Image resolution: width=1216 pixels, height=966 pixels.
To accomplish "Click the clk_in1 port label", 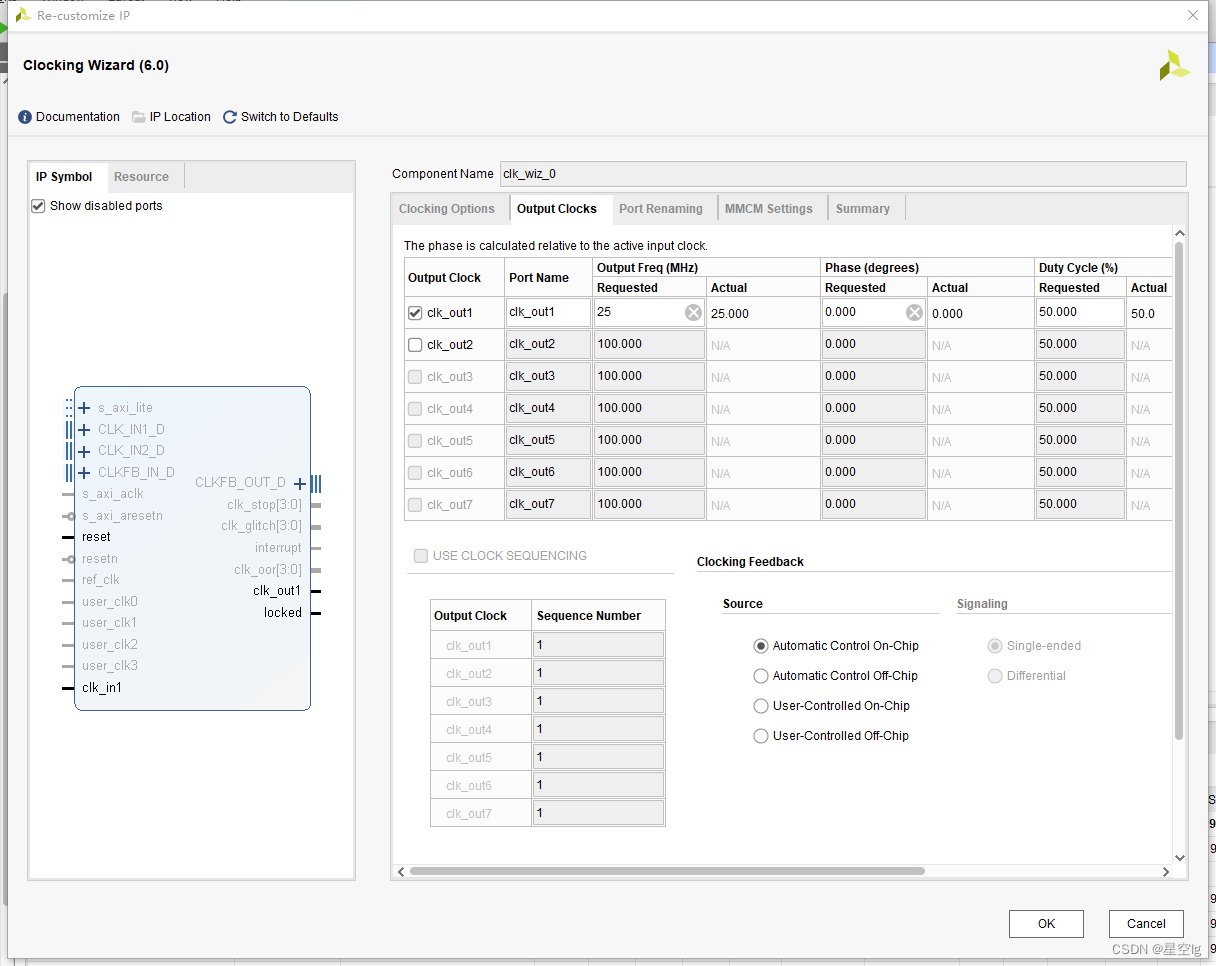I will click(102, 688).
